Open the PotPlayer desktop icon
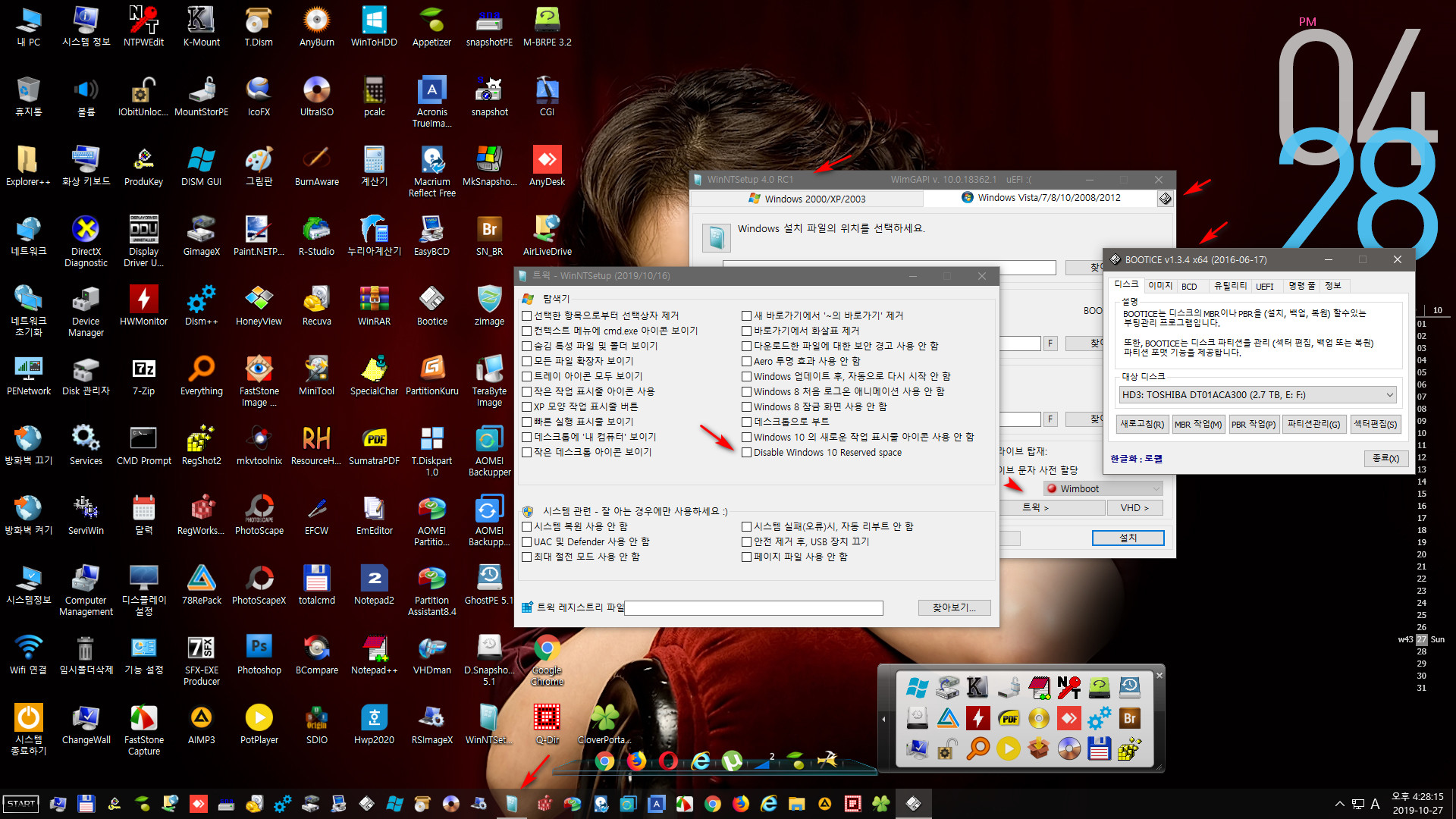 pos(259,724)
